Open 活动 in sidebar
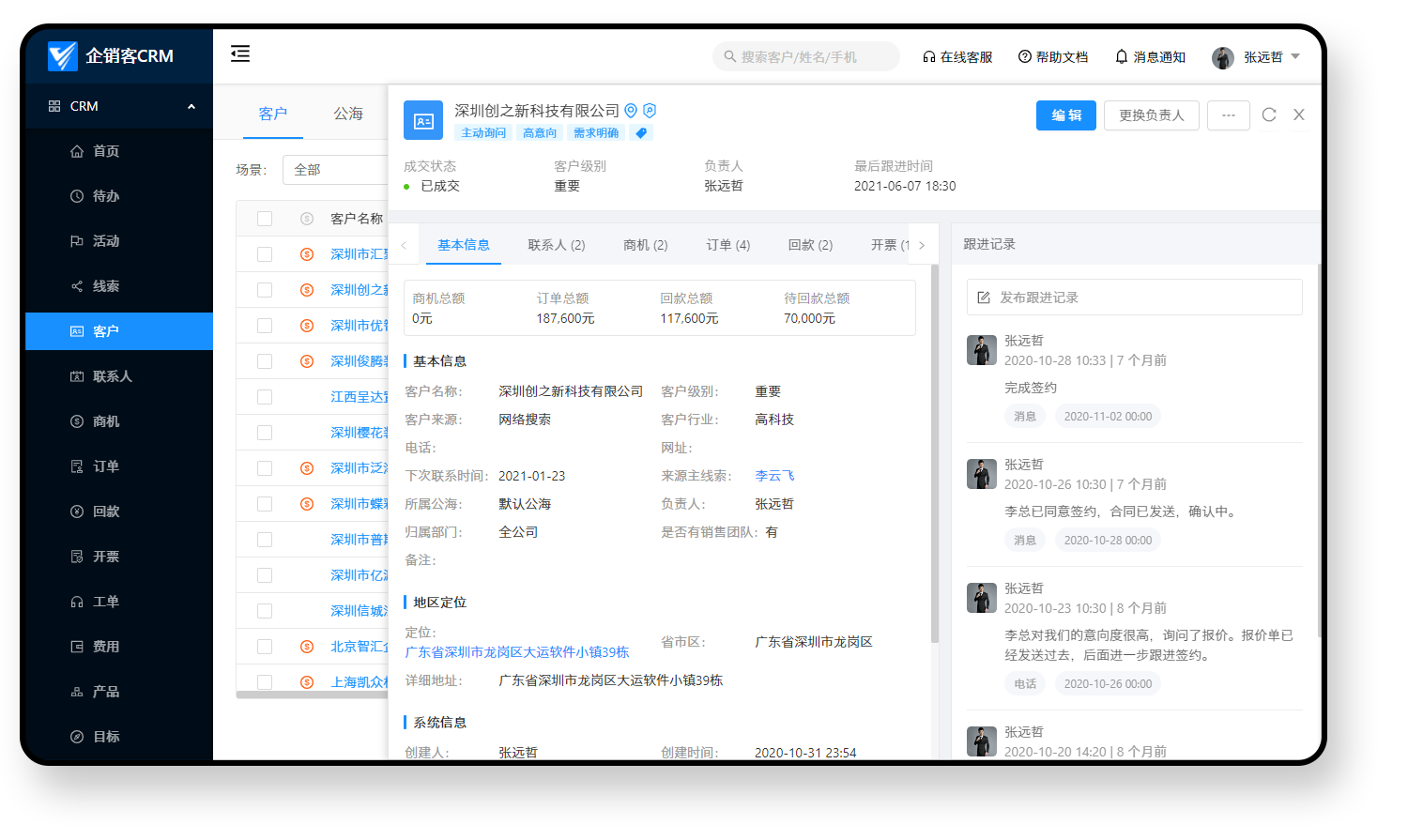Image resolution: width=1408 pixels, height=840 pixels. click(119, 241)
